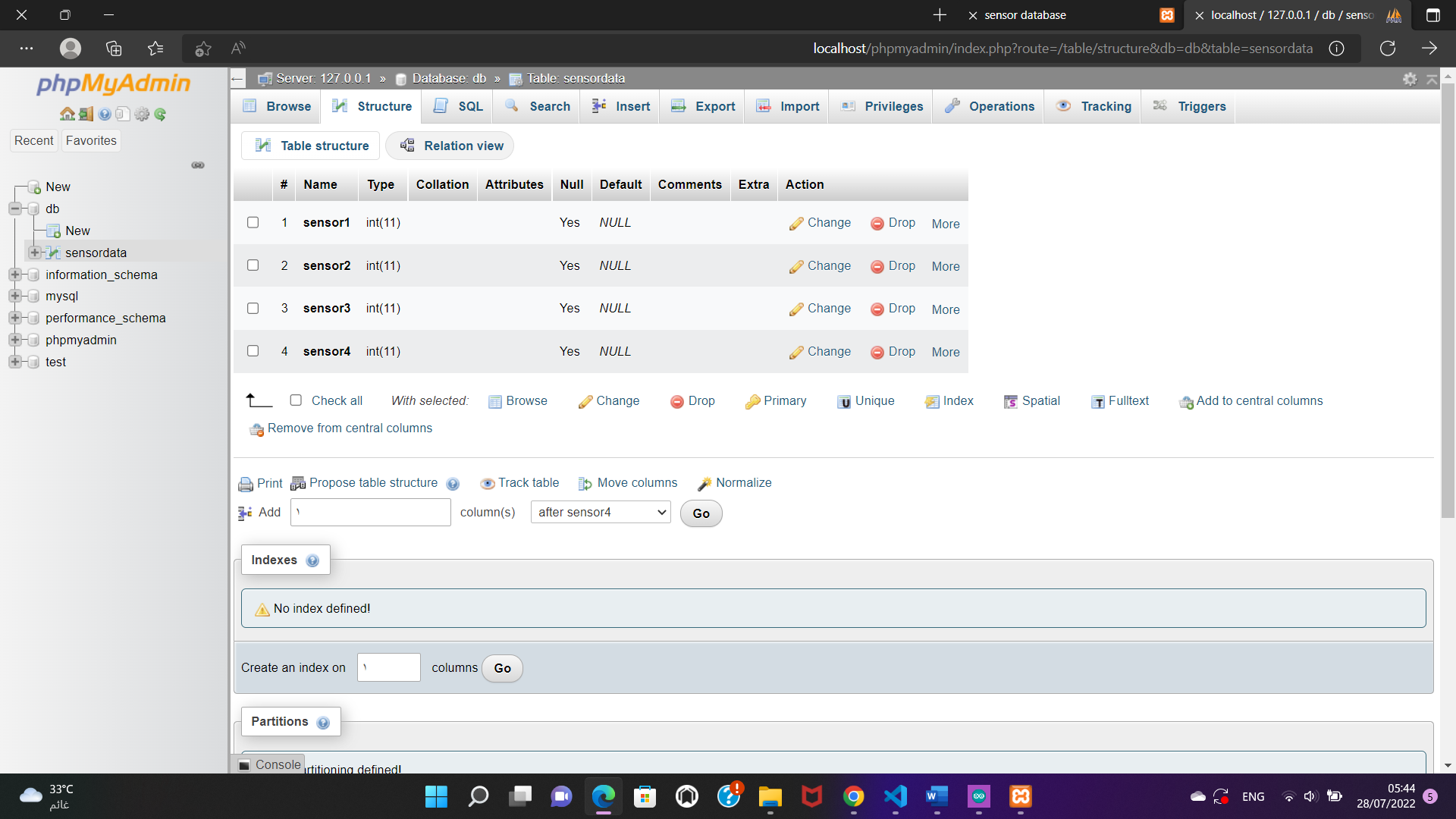This screenshot has height=819, width=1456.
Task: Click the index creation input field
Action: click(x=388, y=667)
